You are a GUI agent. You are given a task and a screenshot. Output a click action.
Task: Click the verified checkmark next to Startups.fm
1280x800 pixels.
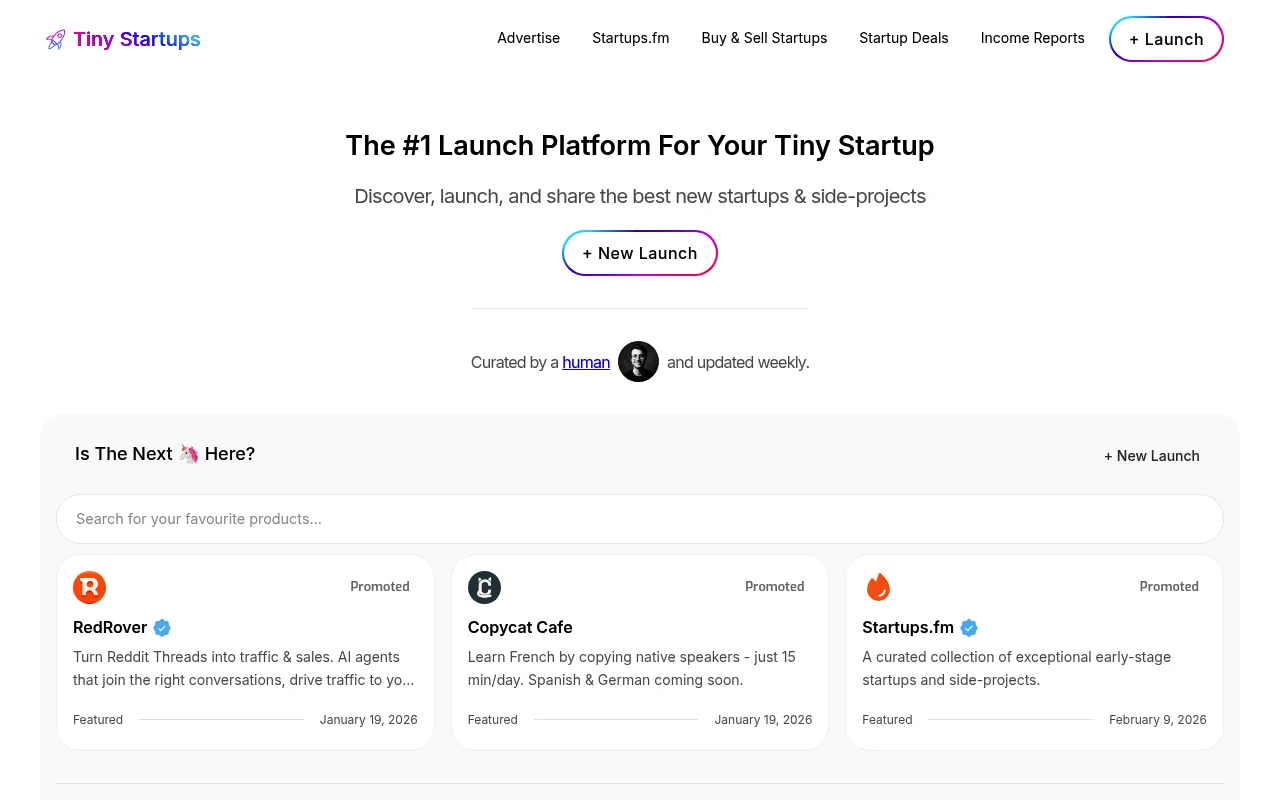pos(968,628)
